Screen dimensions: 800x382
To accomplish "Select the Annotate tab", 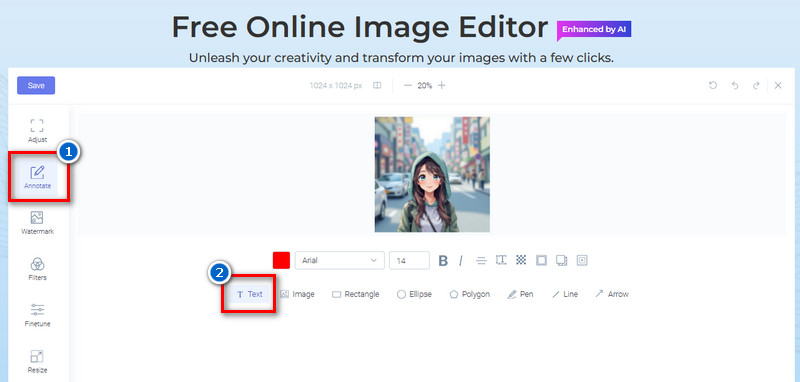I will (37, 177).
